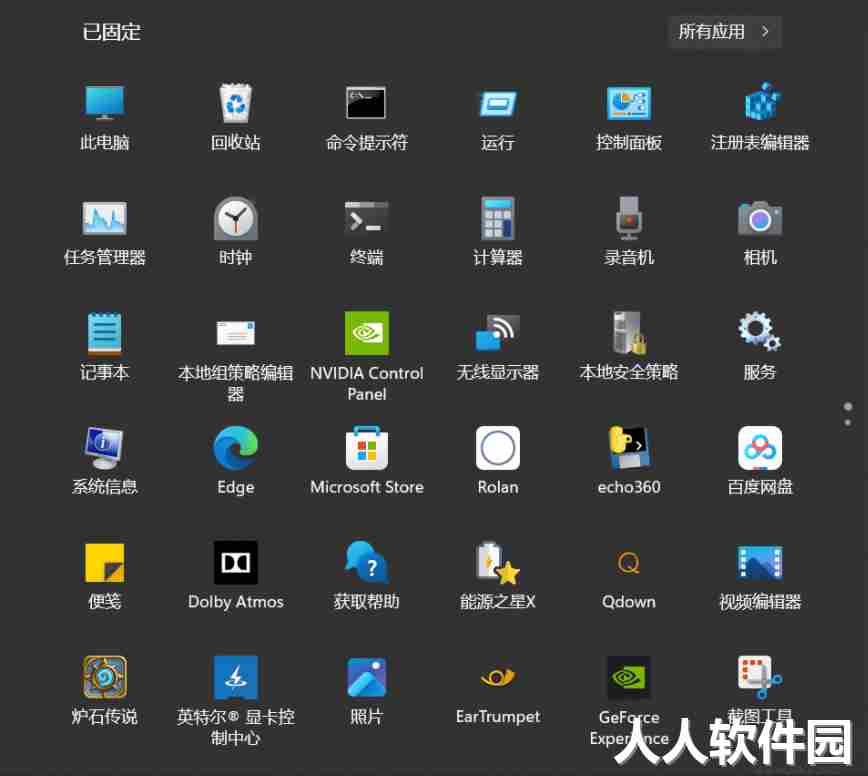Open 系统信息 System Information
This screenshot has height=776, width=868.
[x=105, y=448]
